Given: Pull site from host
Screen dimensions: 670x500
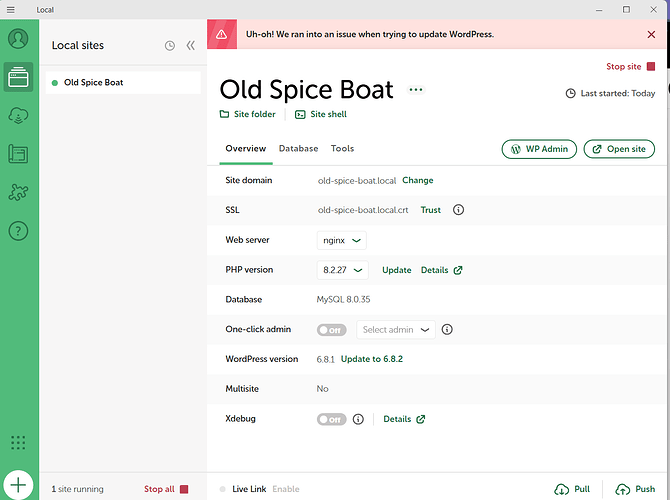Looking at the screenshot, I should [572, 489].
